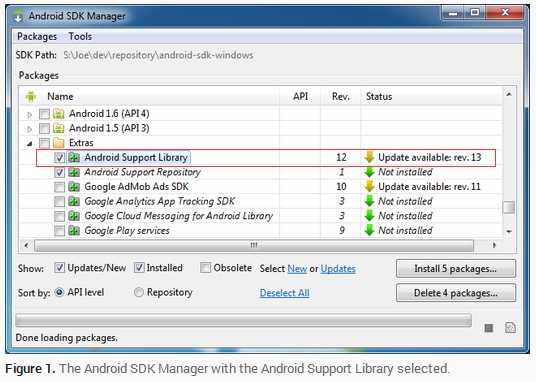Uncheck the Android Support Library checkbox

pos(59,158)
